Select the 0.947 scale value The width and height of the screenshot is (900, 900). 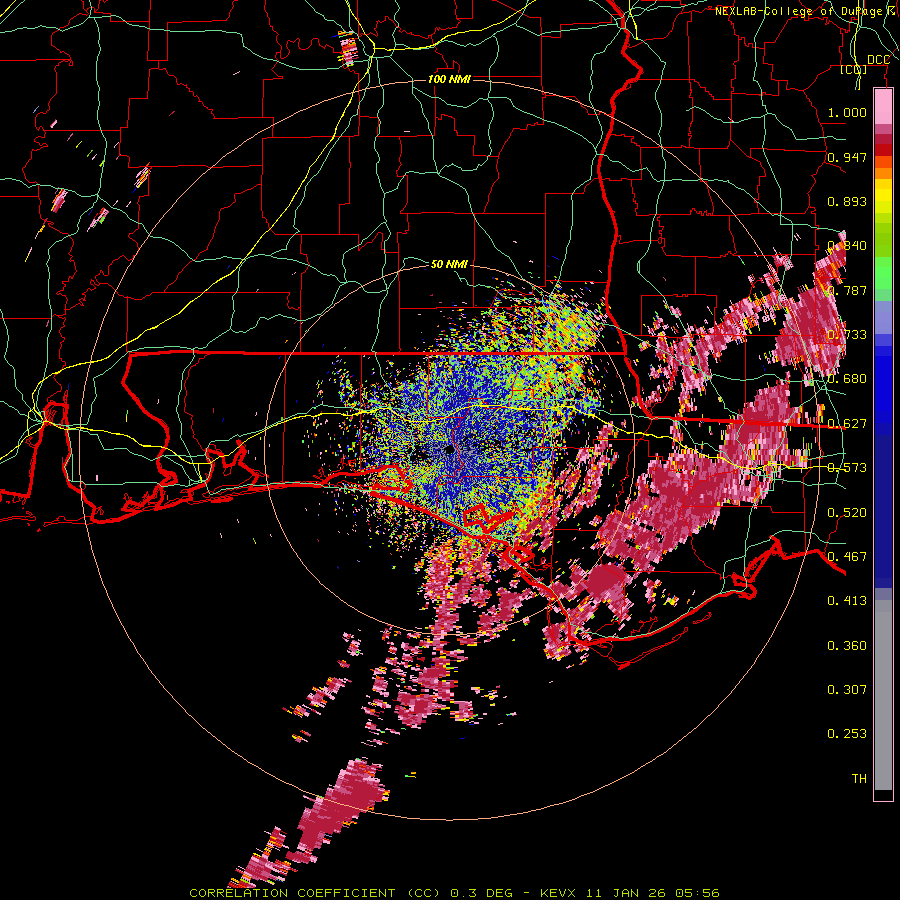(847, 157)
